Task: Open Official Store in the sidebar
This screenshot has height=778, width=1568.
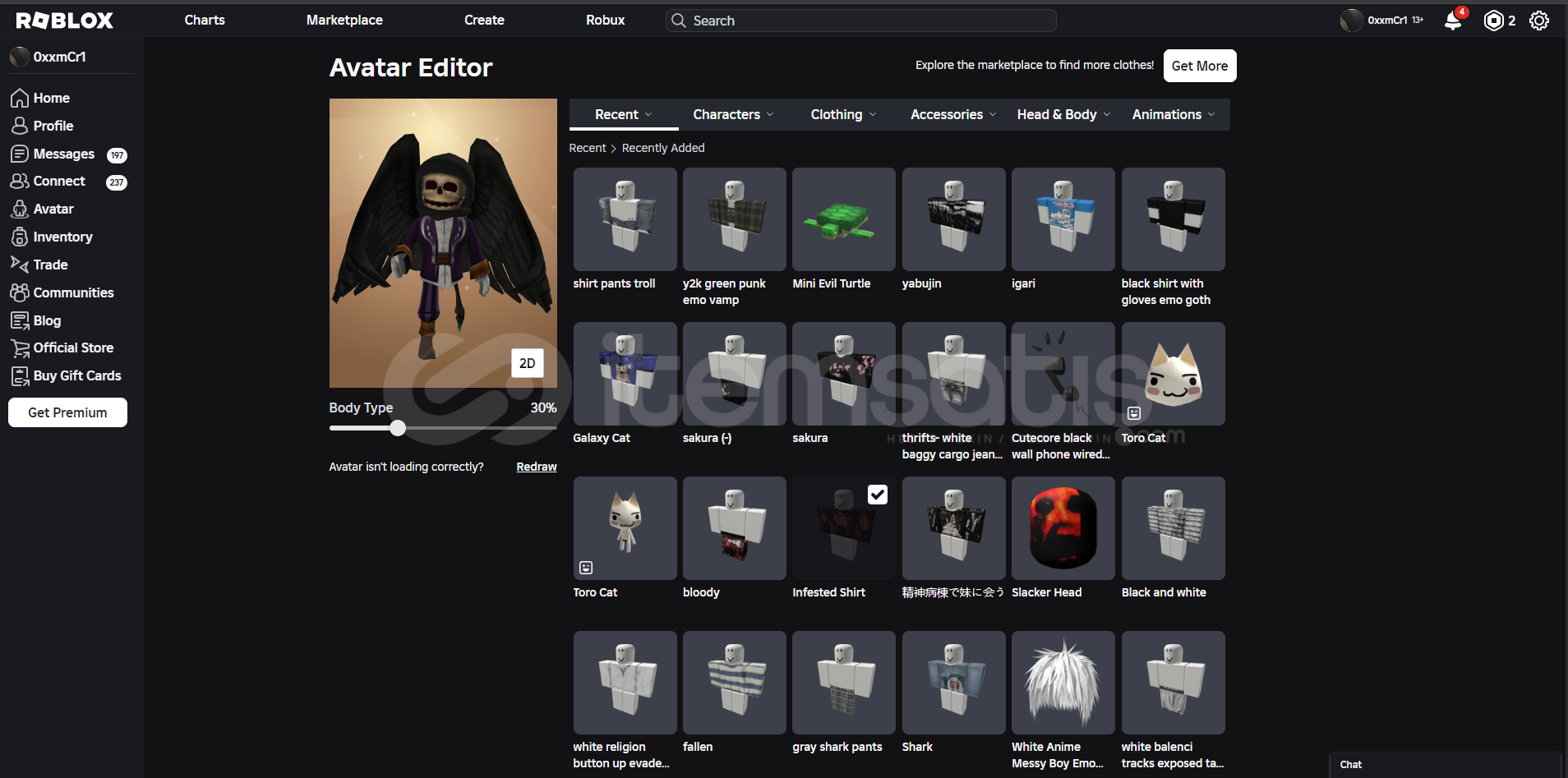Action: point(73,348)
